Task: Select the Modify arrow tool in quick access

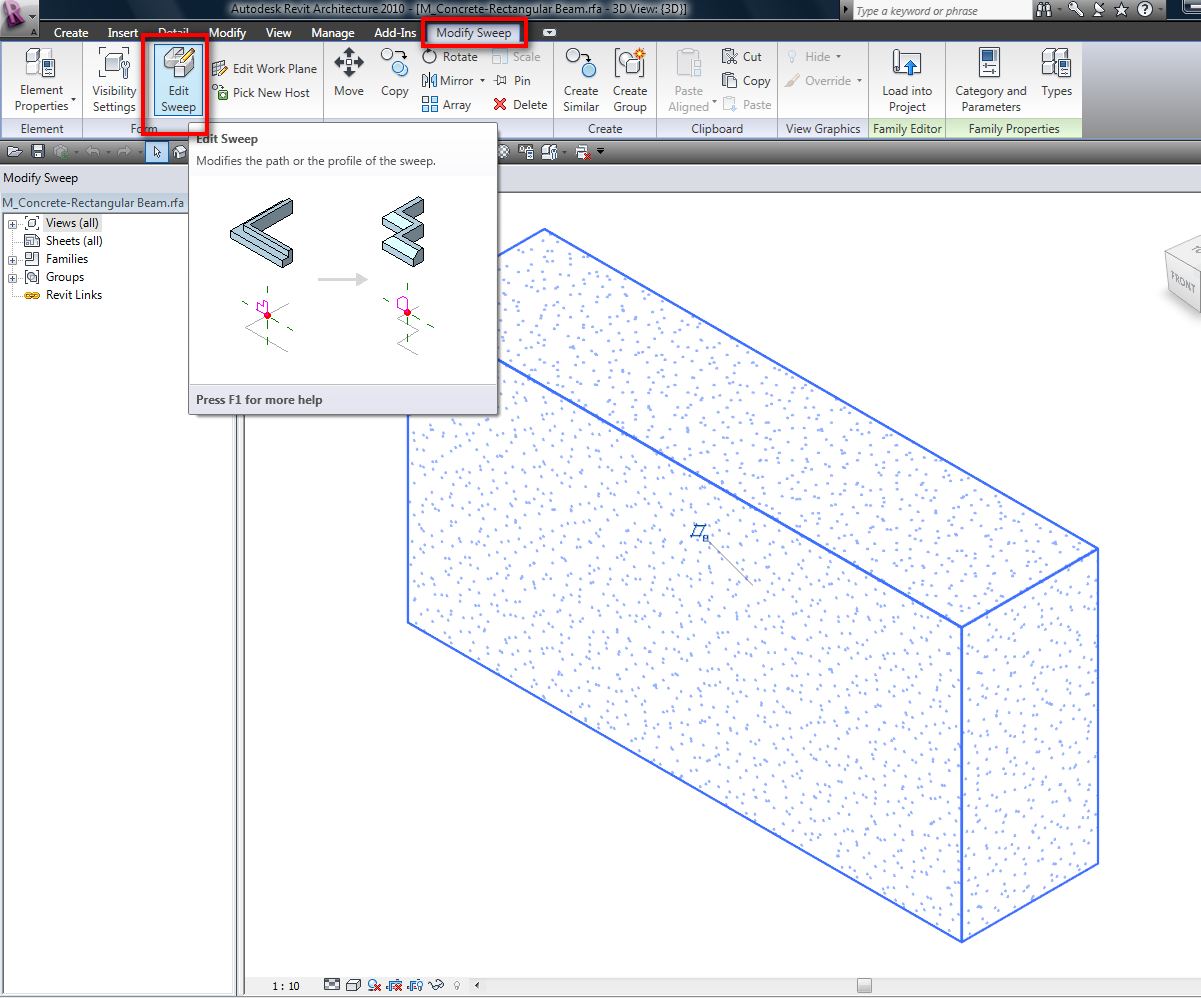Action: [x=157, y=152]
